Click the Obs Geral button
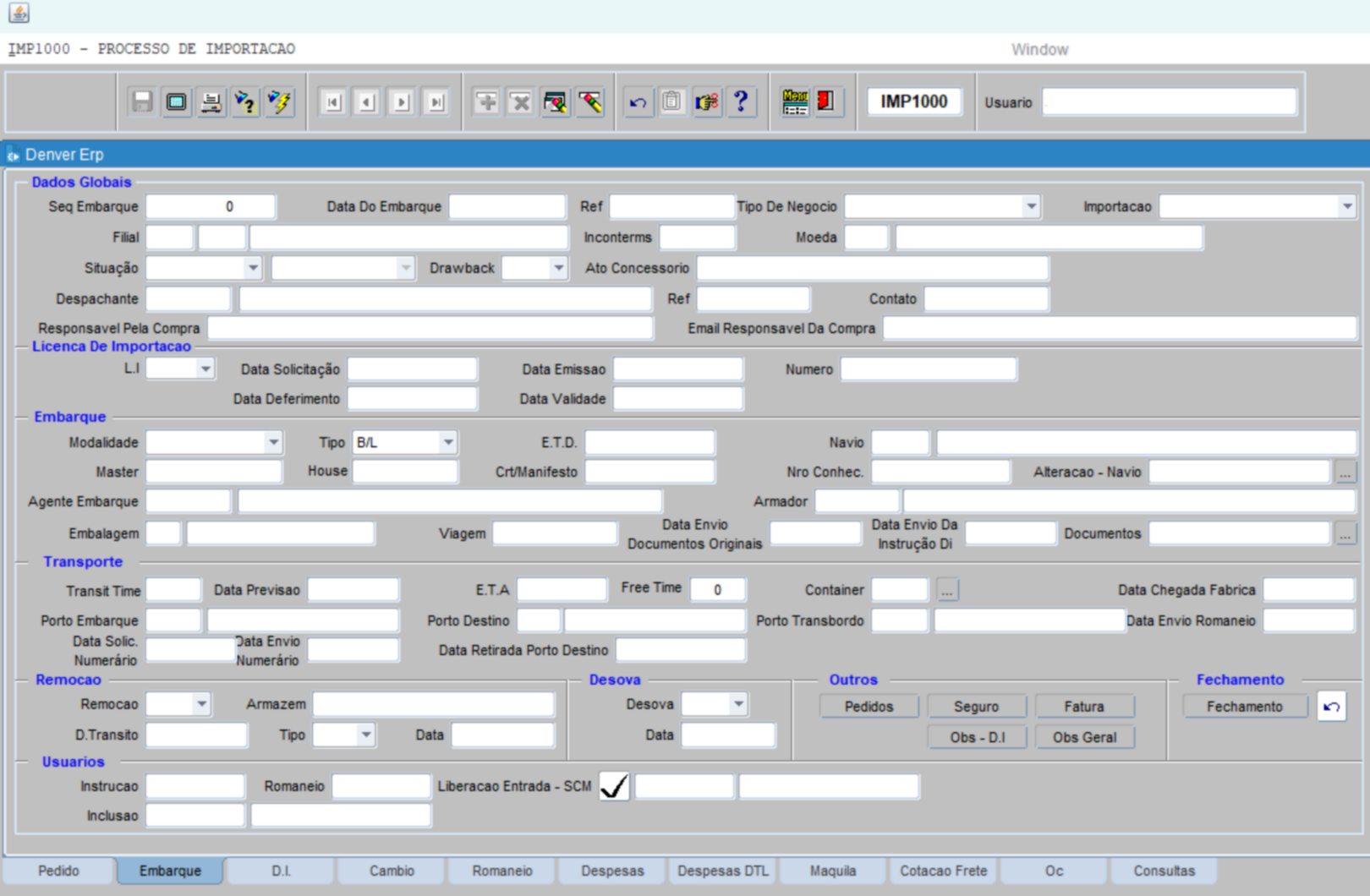This screenshot has height=896, width=1370. click(x=1084, y=737)
